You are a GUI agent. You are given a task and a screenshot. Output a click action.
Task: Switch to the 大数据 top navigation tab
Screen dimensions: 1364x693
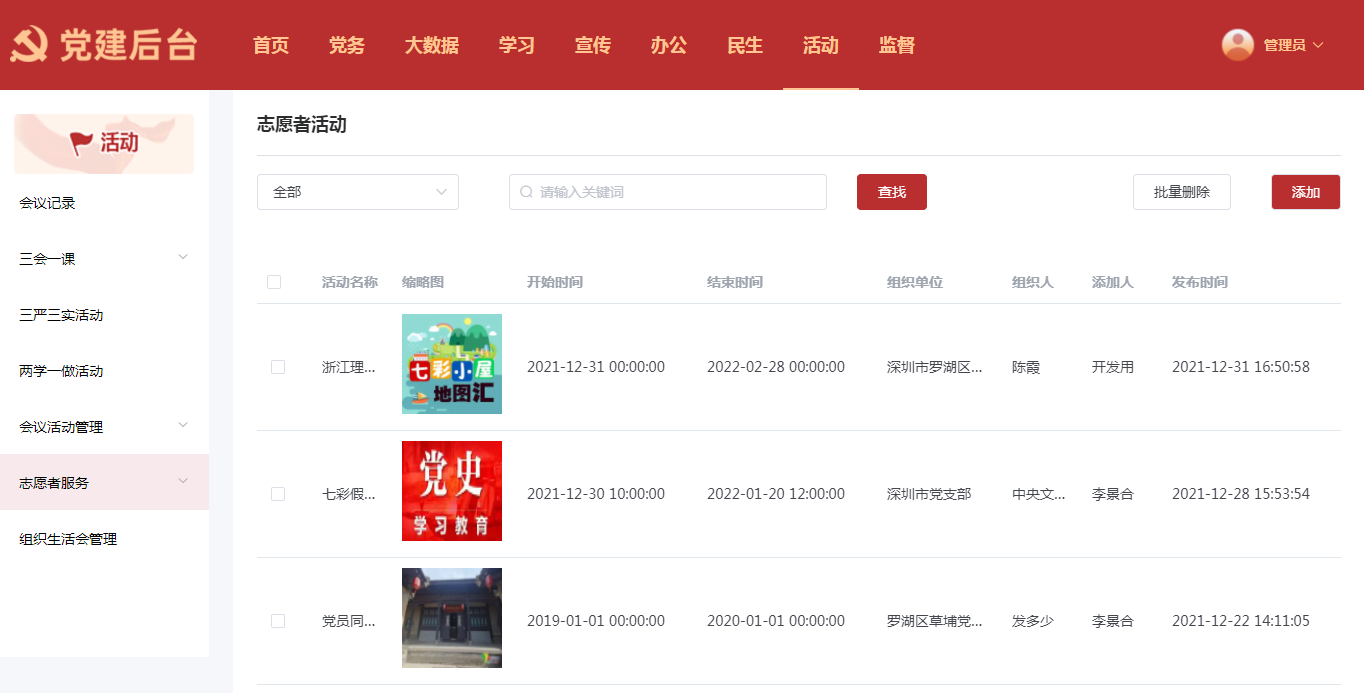[431, 45]
